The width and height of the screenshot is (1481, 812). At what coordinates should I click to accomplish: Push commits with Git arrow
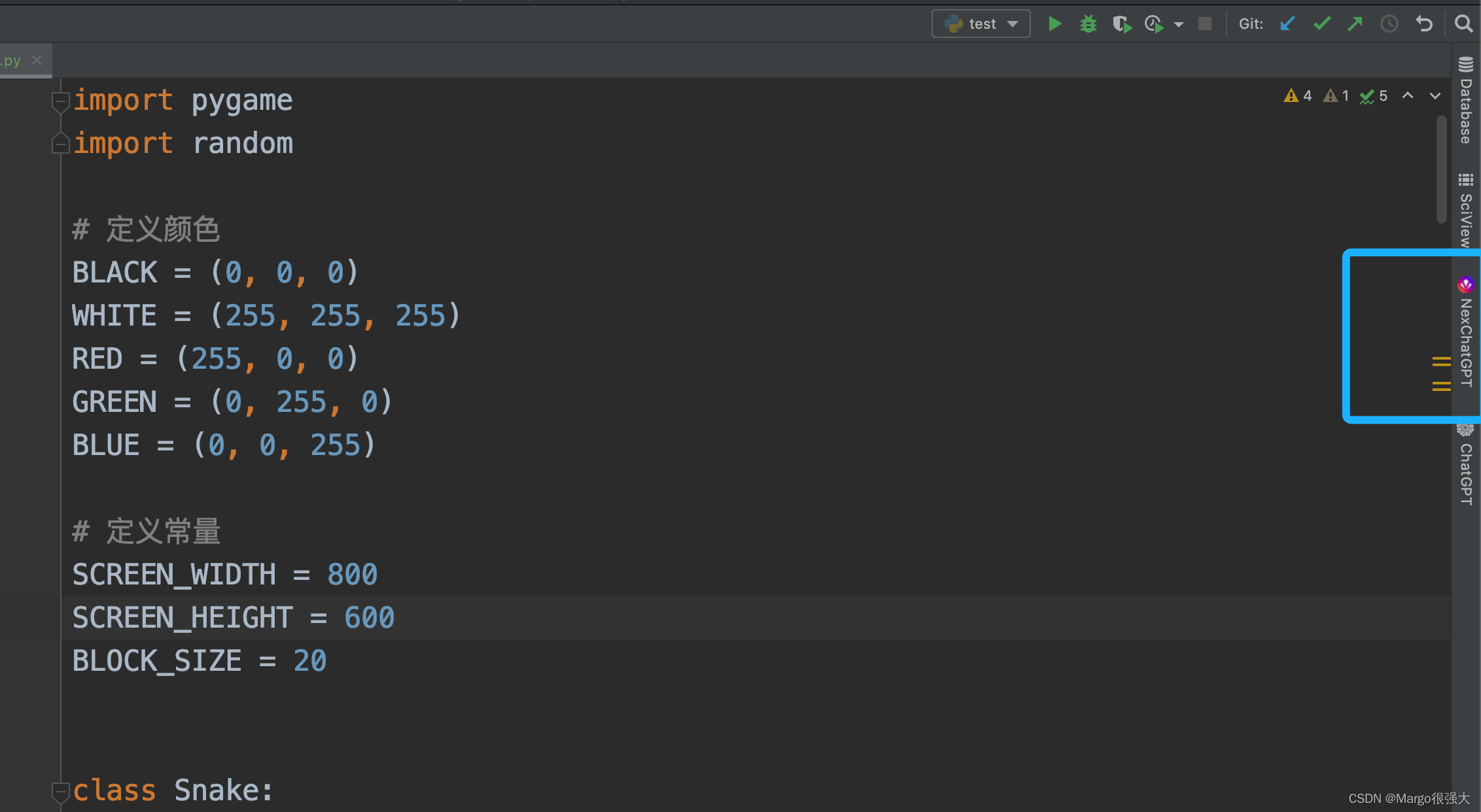tap(1355, 24)
